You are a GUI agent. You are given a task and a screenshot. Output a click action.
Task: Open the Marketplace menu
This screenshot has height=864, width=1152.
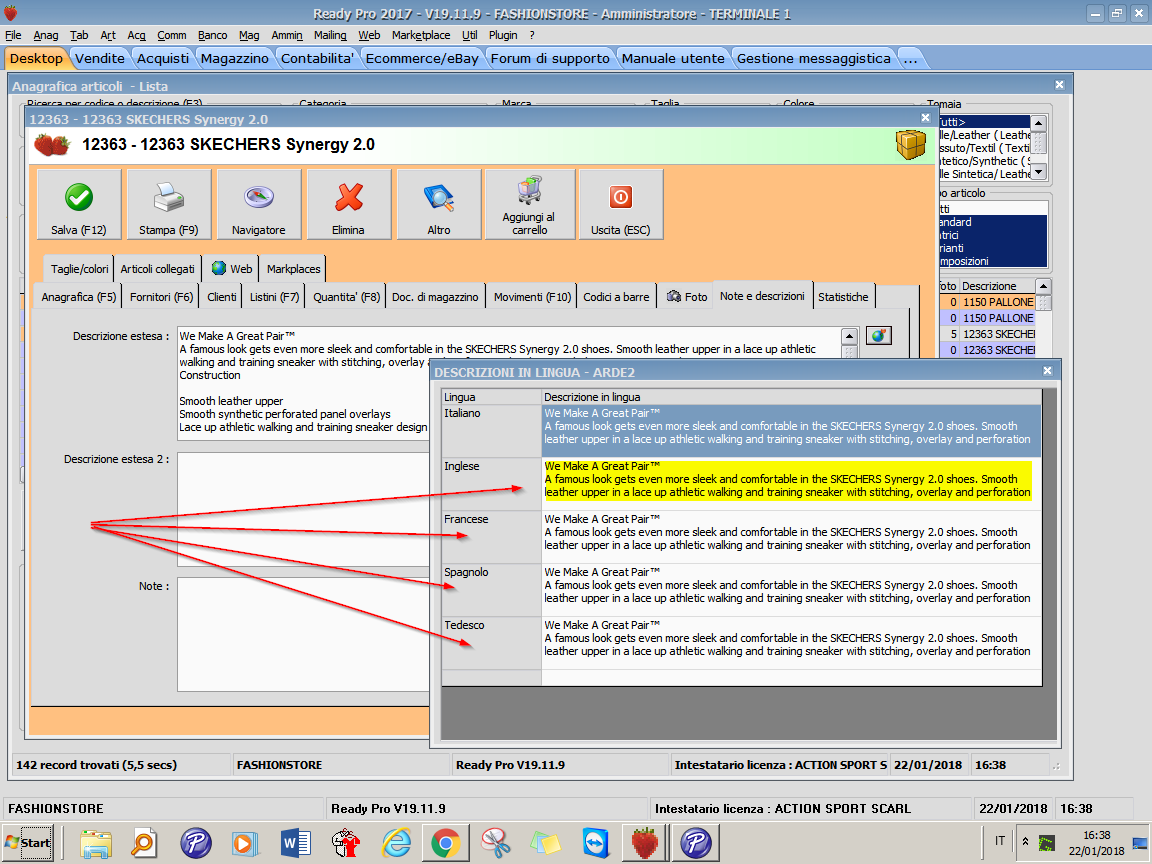(x=421, y=35)
